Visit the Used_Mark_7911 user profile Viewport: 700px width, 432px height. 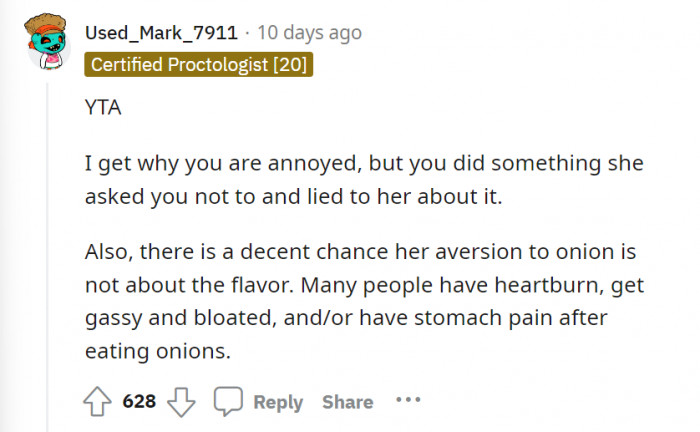pyautogui.click(x=158, y=33)
